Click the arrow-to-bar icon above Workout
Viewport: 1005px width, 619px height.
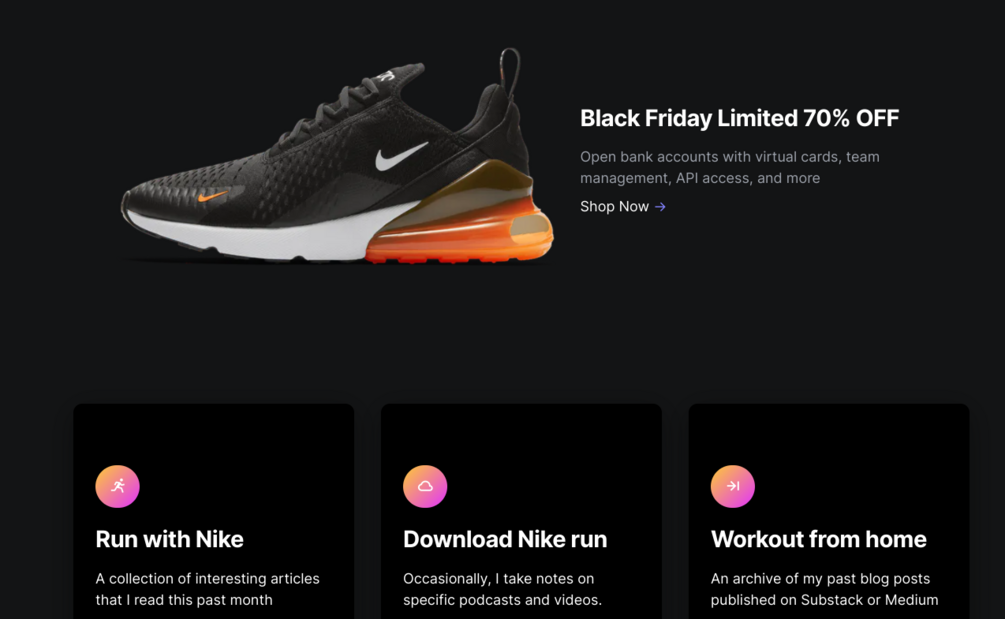(x=733, y=486)
